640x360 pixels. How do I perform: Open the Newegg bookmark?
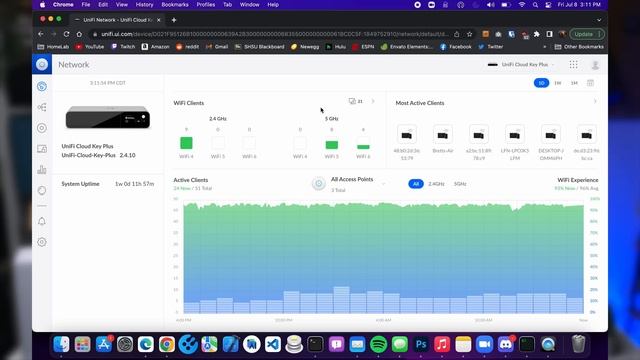[x=305, y=47]
